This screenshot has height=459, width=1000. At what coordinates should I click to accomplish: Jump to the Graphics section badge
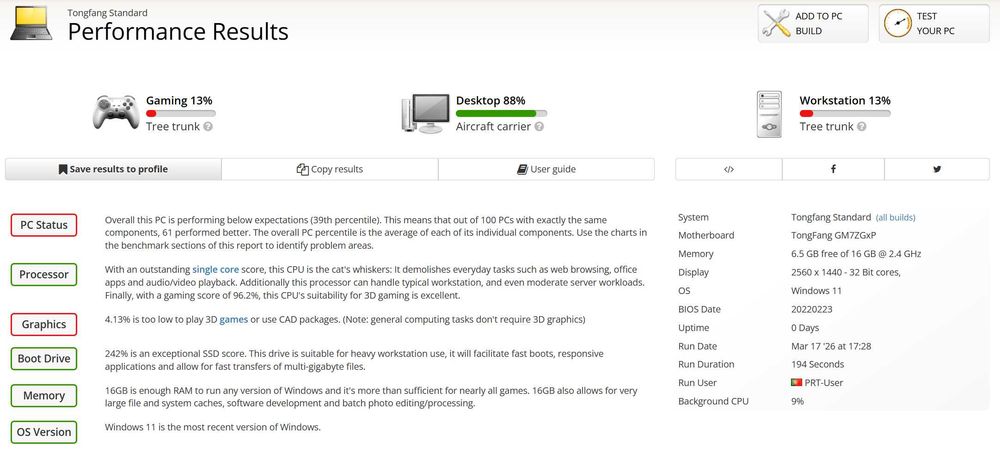44,324
